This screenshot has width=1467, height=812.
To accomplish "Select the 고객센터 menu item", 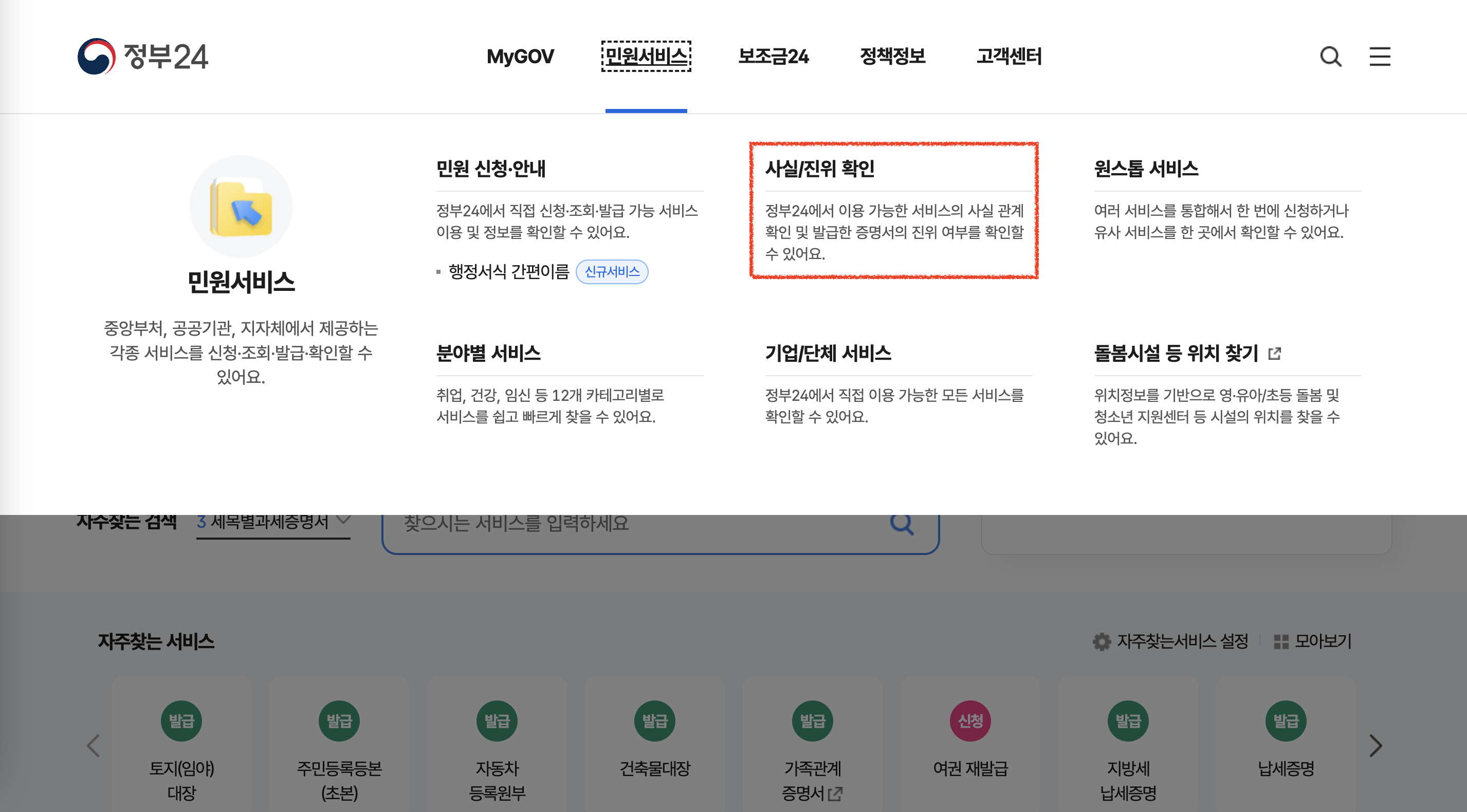I will pyautogui.click(x=1008, y=57).
